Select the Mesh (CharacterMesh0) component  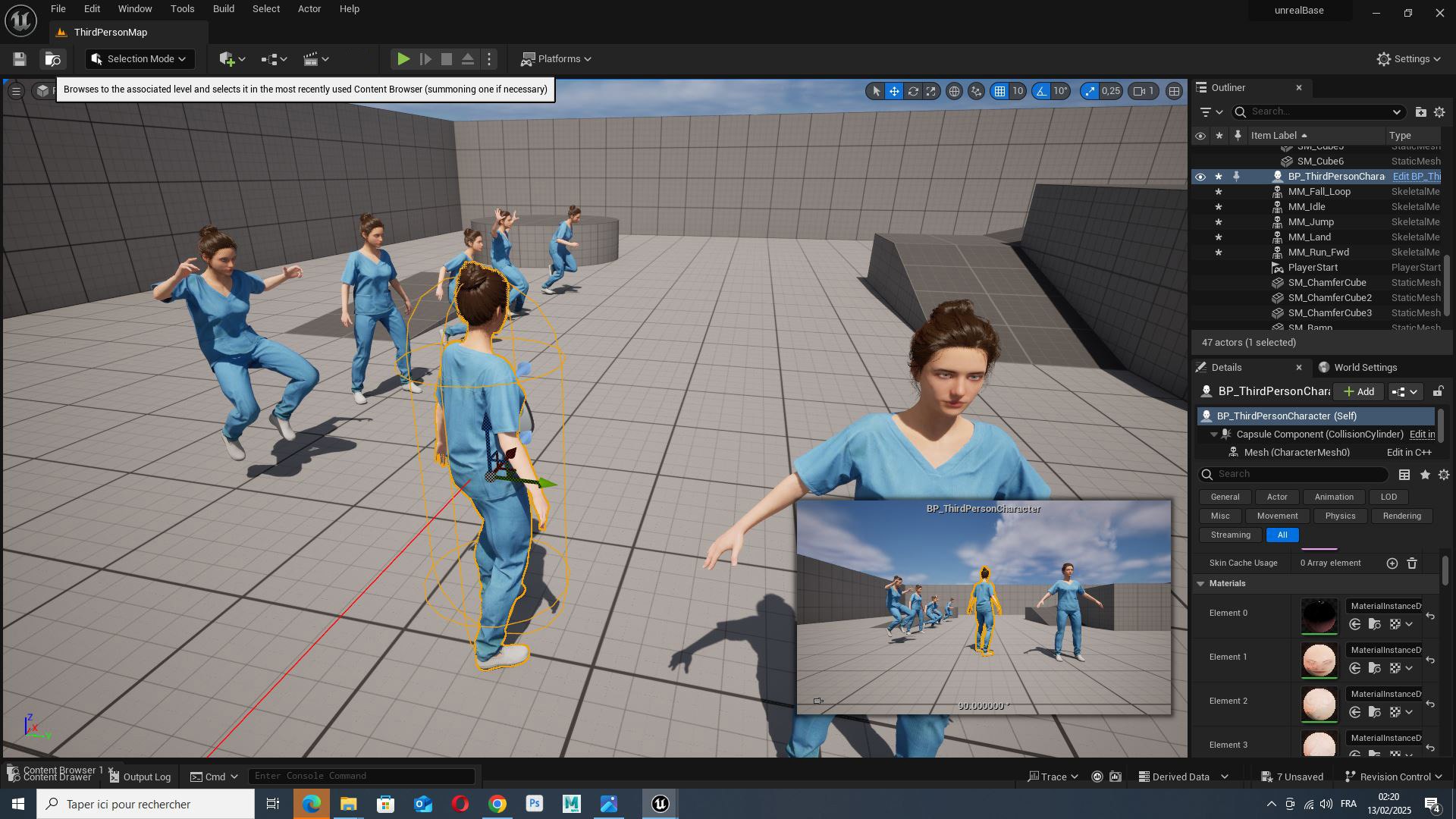click(x=1296, y=453)
